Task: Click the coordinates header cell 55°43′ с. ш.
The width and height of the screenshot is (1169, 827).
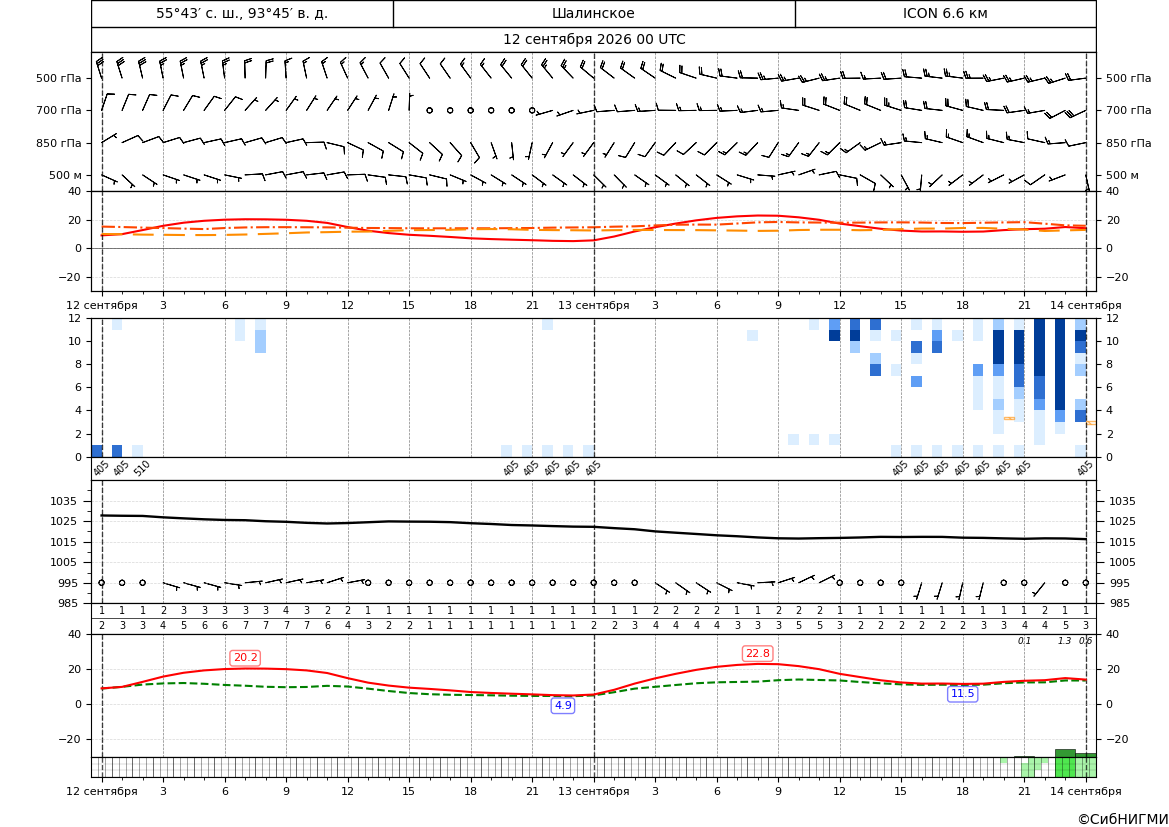Action: click(x=242, y=13)
